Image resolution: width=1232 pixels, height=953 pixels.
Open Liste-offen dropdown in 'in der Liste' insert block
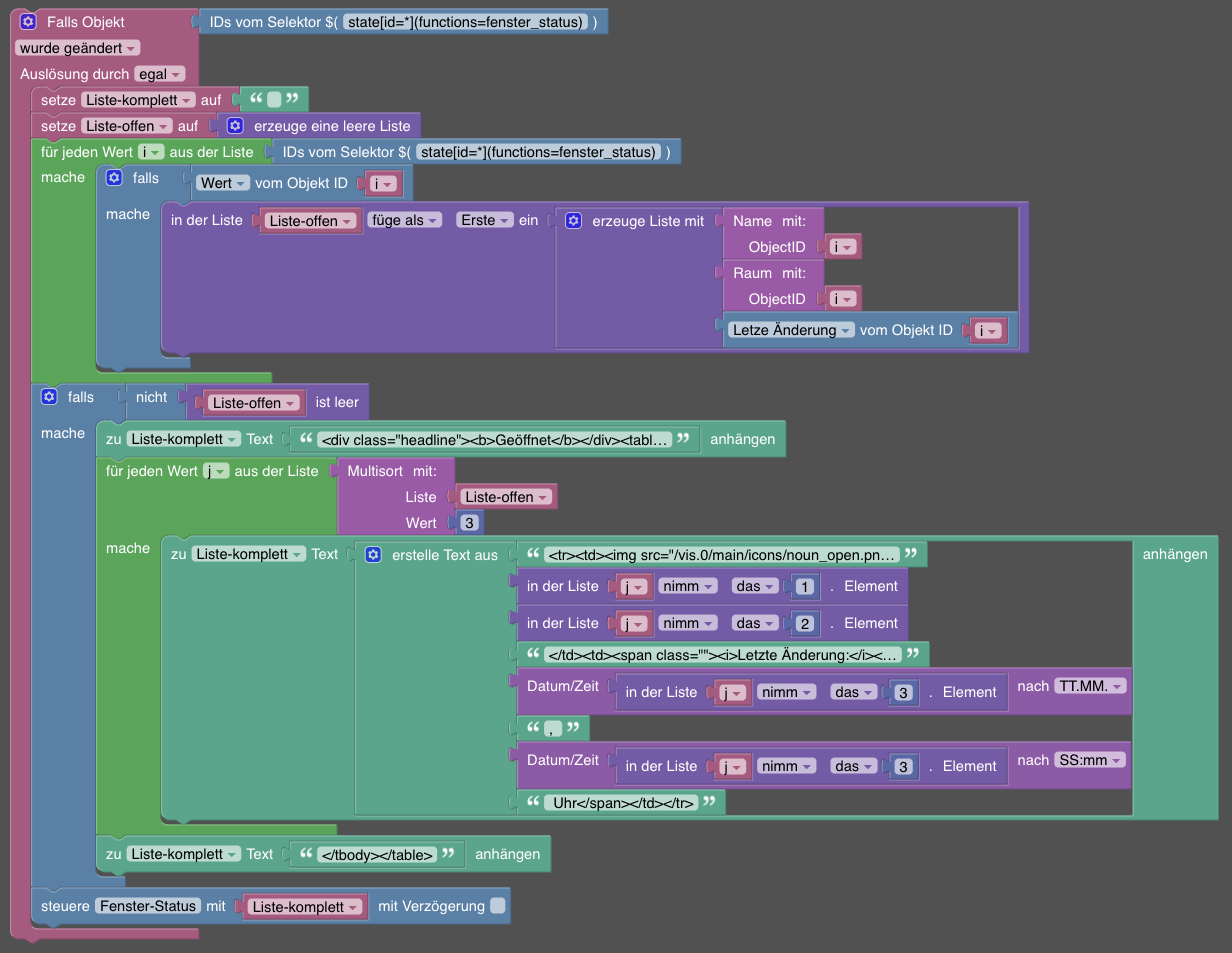(309, 221)
